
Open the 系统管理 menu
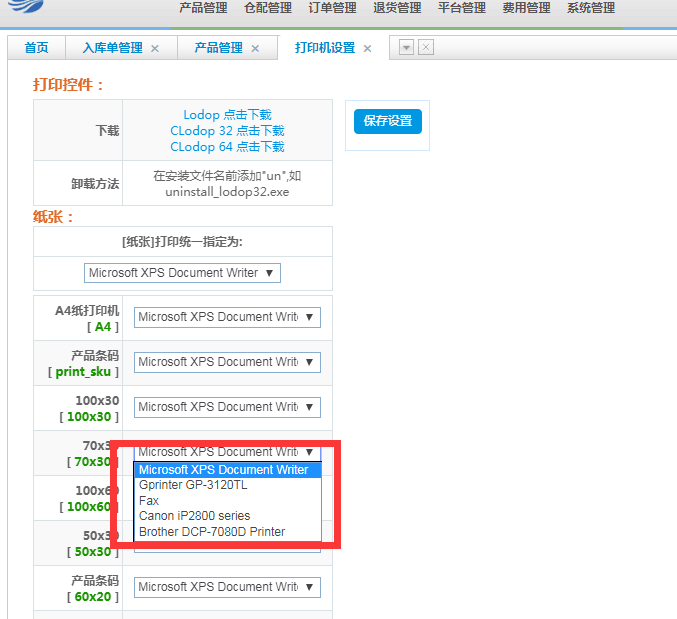pyautogui.click(x=590, y=8)
